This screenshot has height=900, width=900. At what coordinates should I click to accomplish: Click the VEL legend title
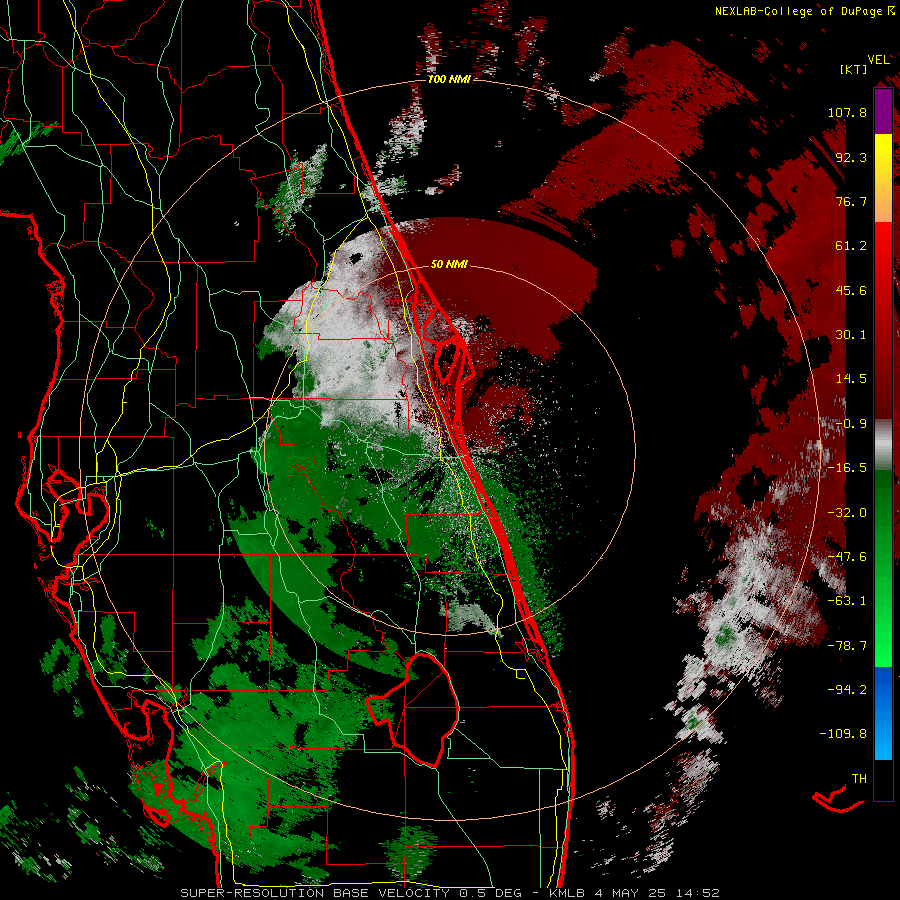pyautogui.click(x=878, y=59)
